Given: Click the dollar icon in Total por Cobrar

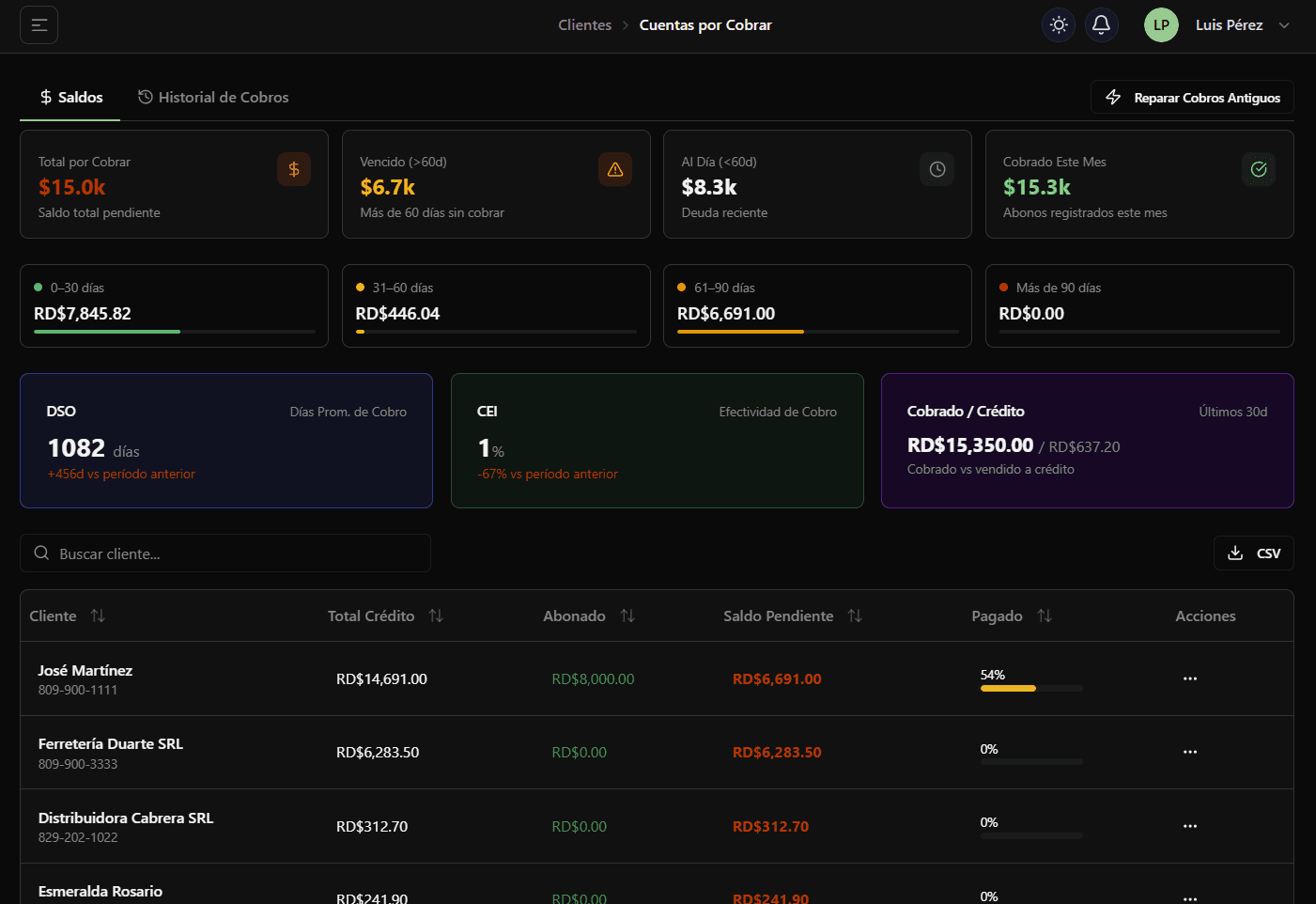Looking at the screenshot, I should pyautogui.click(x=294, y=169).
